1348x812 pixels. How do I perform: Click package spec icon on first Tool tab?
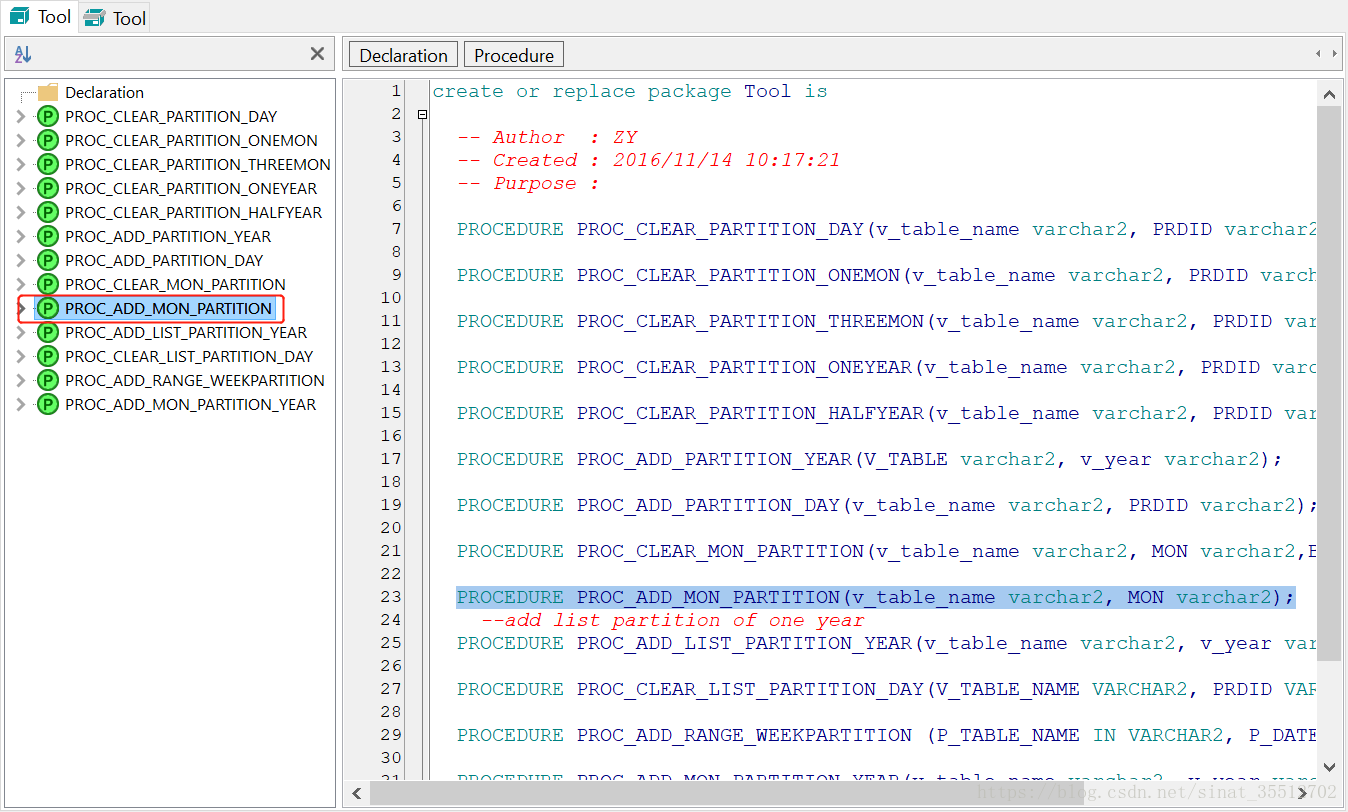pos(19,16)
